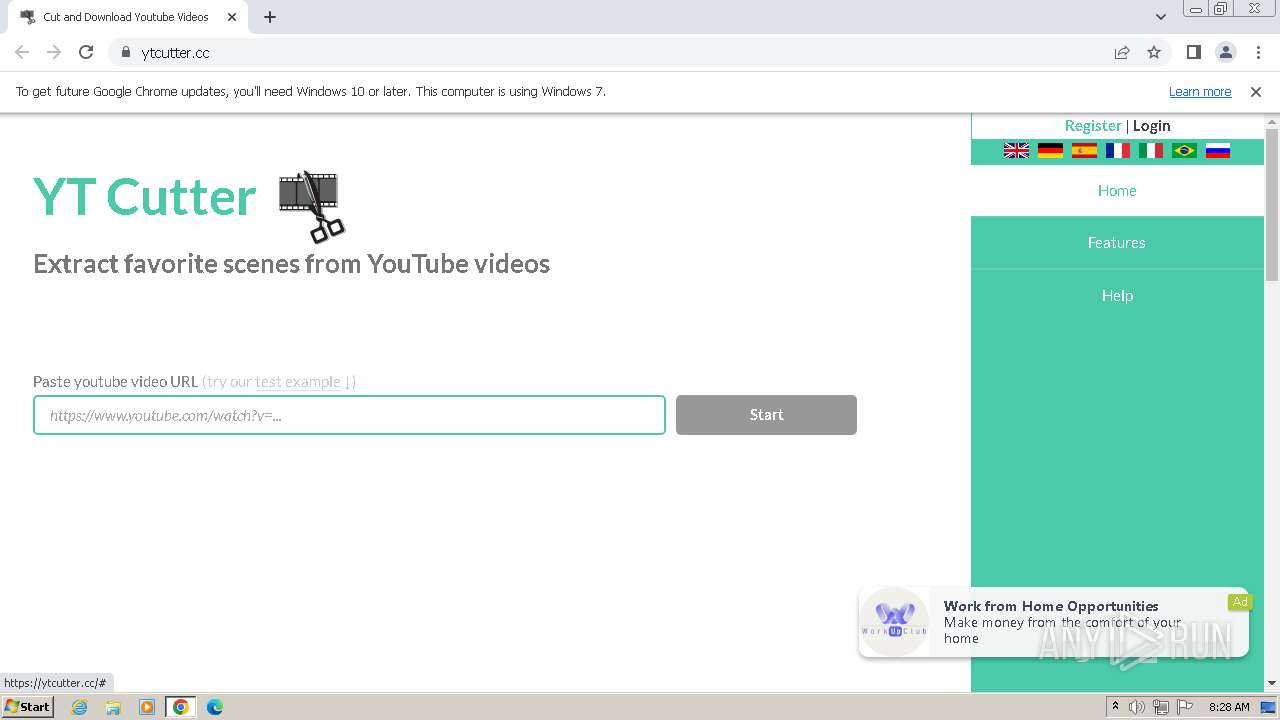This screenshot has width=1280, height=720.
Task: Open the Features menu item
Action: (x=1117, y=243)
